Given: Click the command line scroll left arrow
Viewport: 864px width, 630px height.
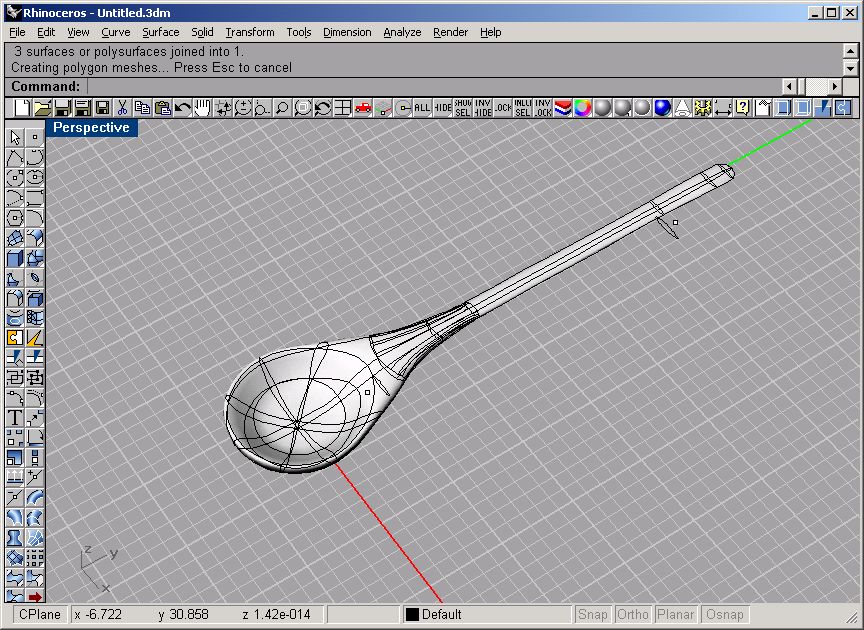Looking at the screenshot, I should (790, 87).
